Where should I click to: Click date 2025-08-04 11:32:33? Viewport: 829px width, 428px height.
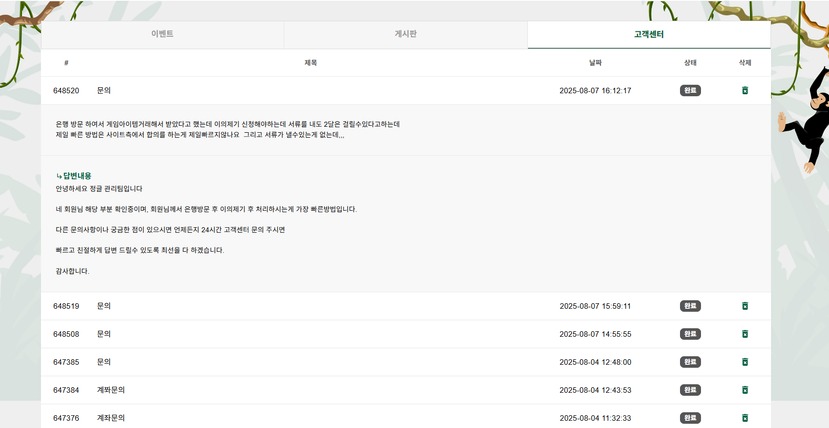595,418
